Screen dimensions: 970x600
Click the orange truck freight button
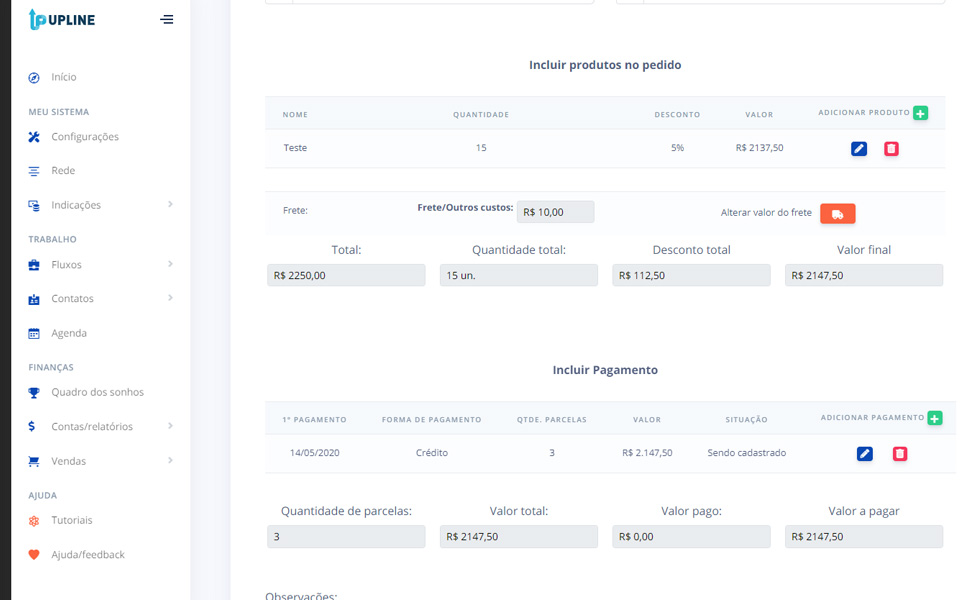click(837, 214)
